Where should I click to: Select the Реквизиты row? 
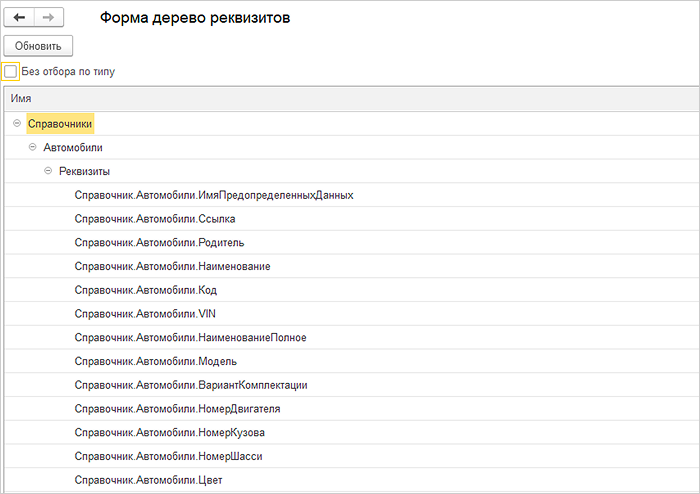(x=351, y=171)
